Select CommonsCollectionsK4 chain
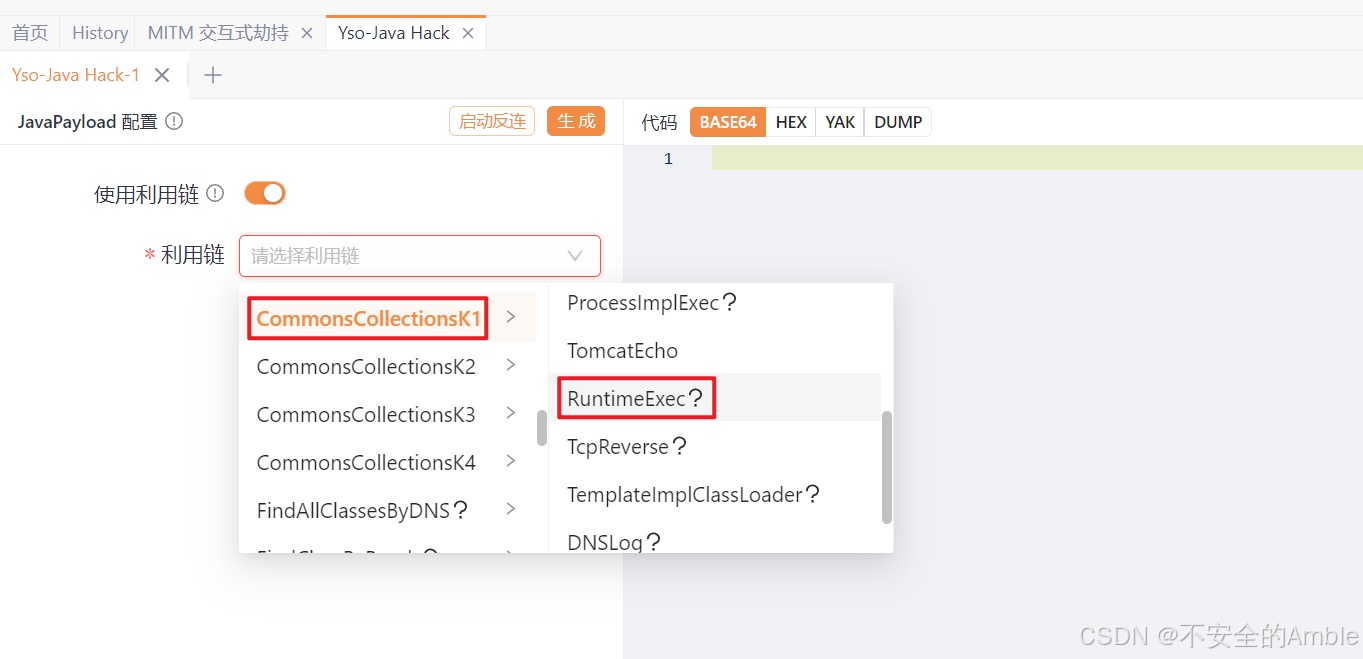The height and width of the screenshot is (659, 1363). (x=366, y=463)
